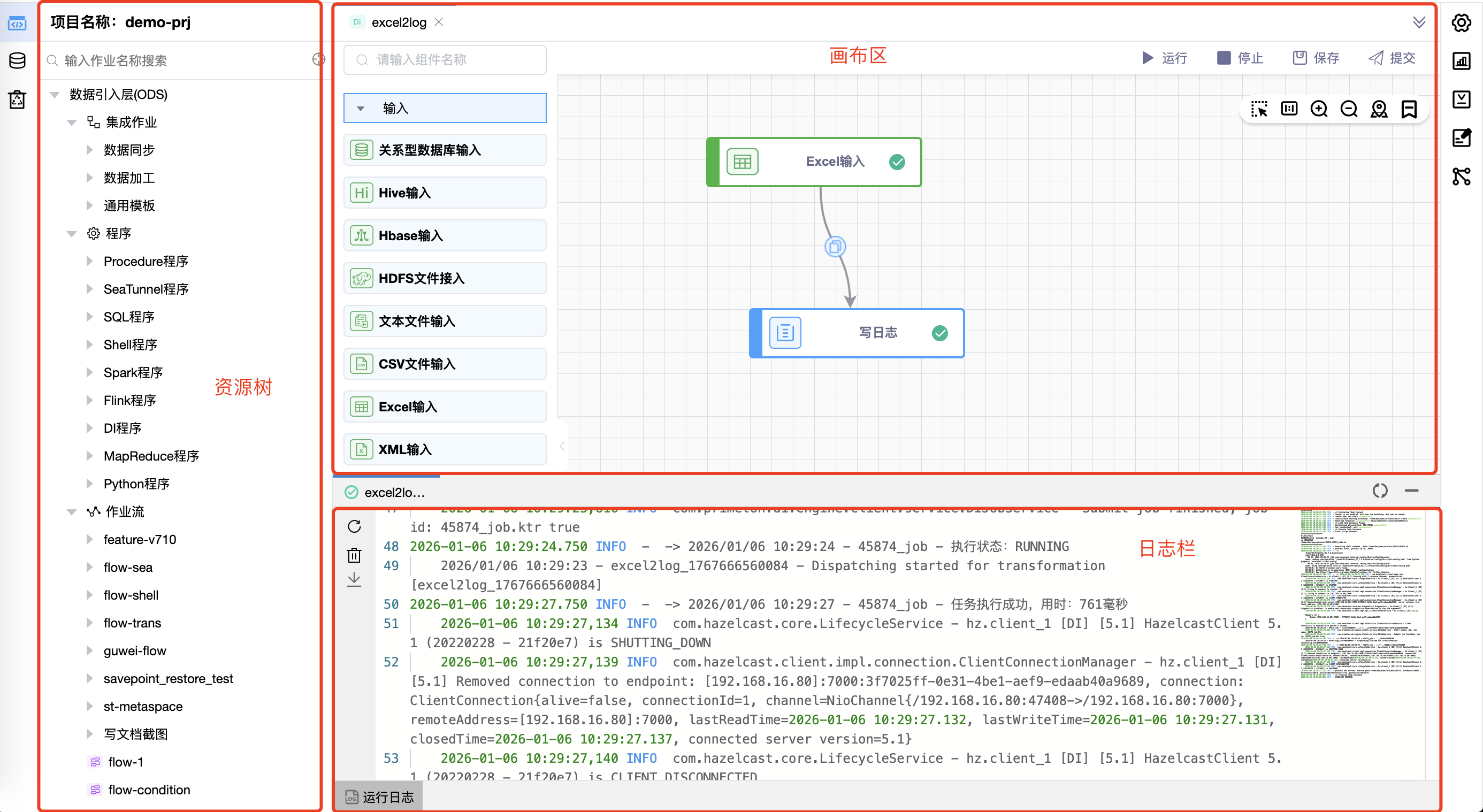The width and height of the screenshot is (1483, 812).
Task: Clear logs with the trash icon
Action: coord(354,555)
